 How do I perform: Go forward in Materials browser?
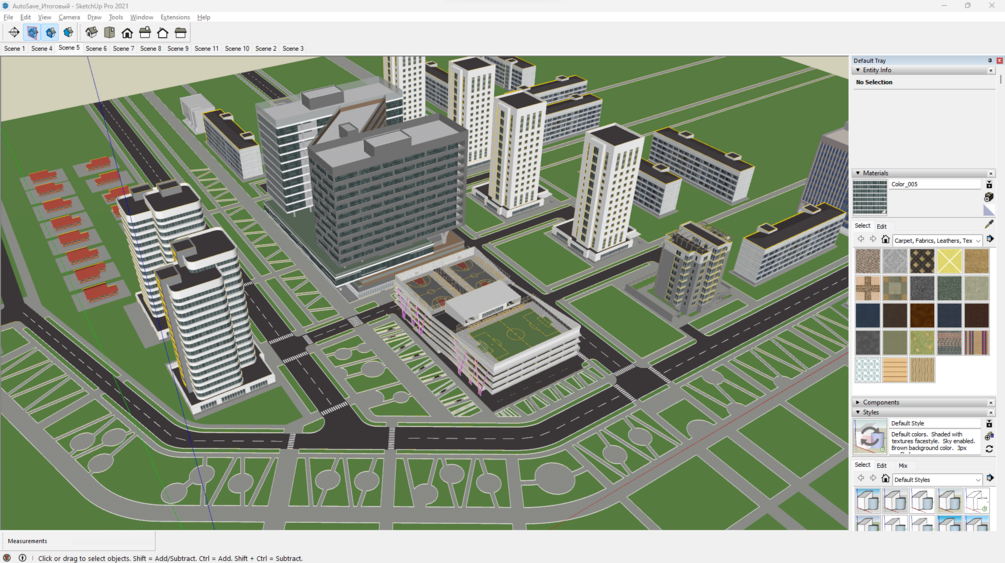(873, 240)
